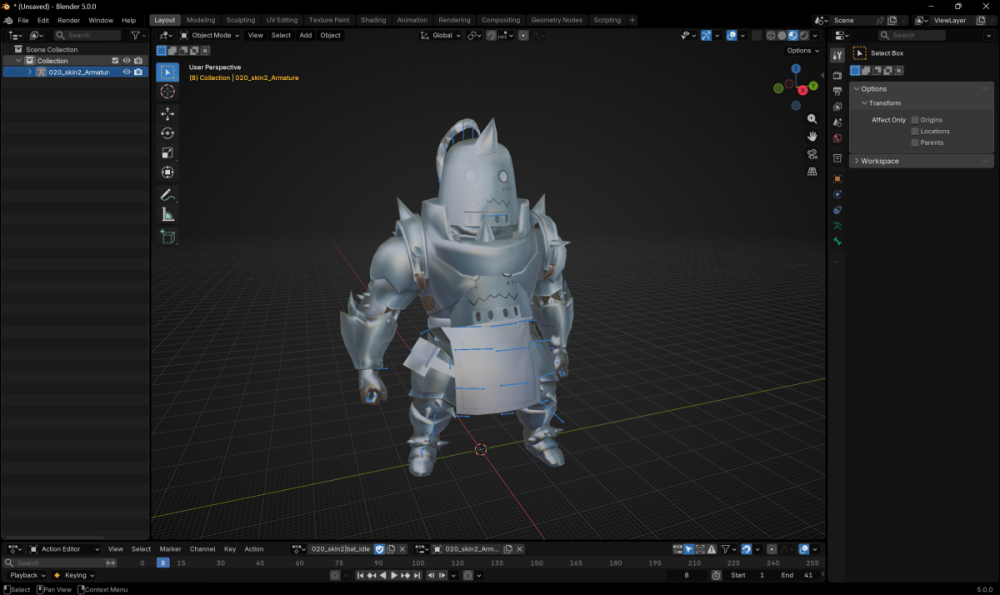
Task: Select the Scale tool
Action: tap(168, 153)
